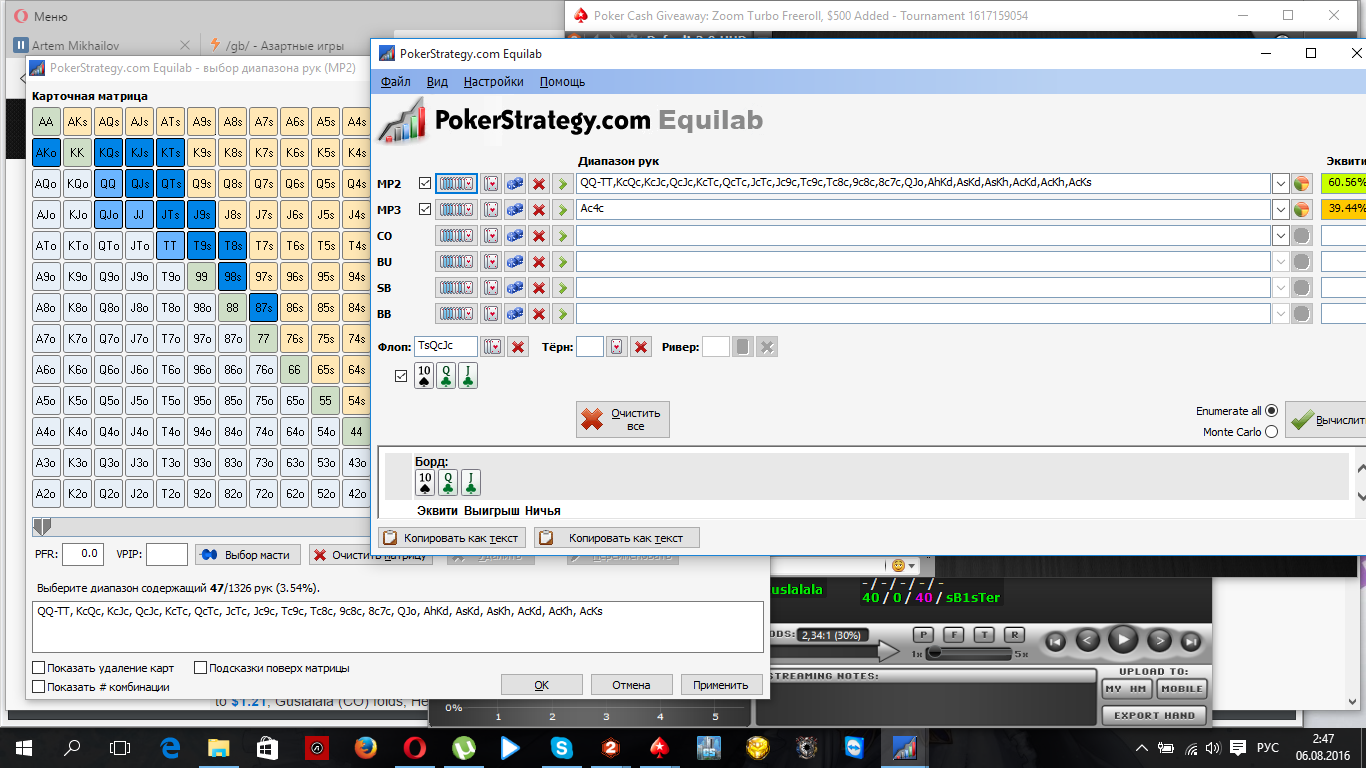Enable Показать # комбинации checkbox
1366x768 pixels.
[39, 687]
